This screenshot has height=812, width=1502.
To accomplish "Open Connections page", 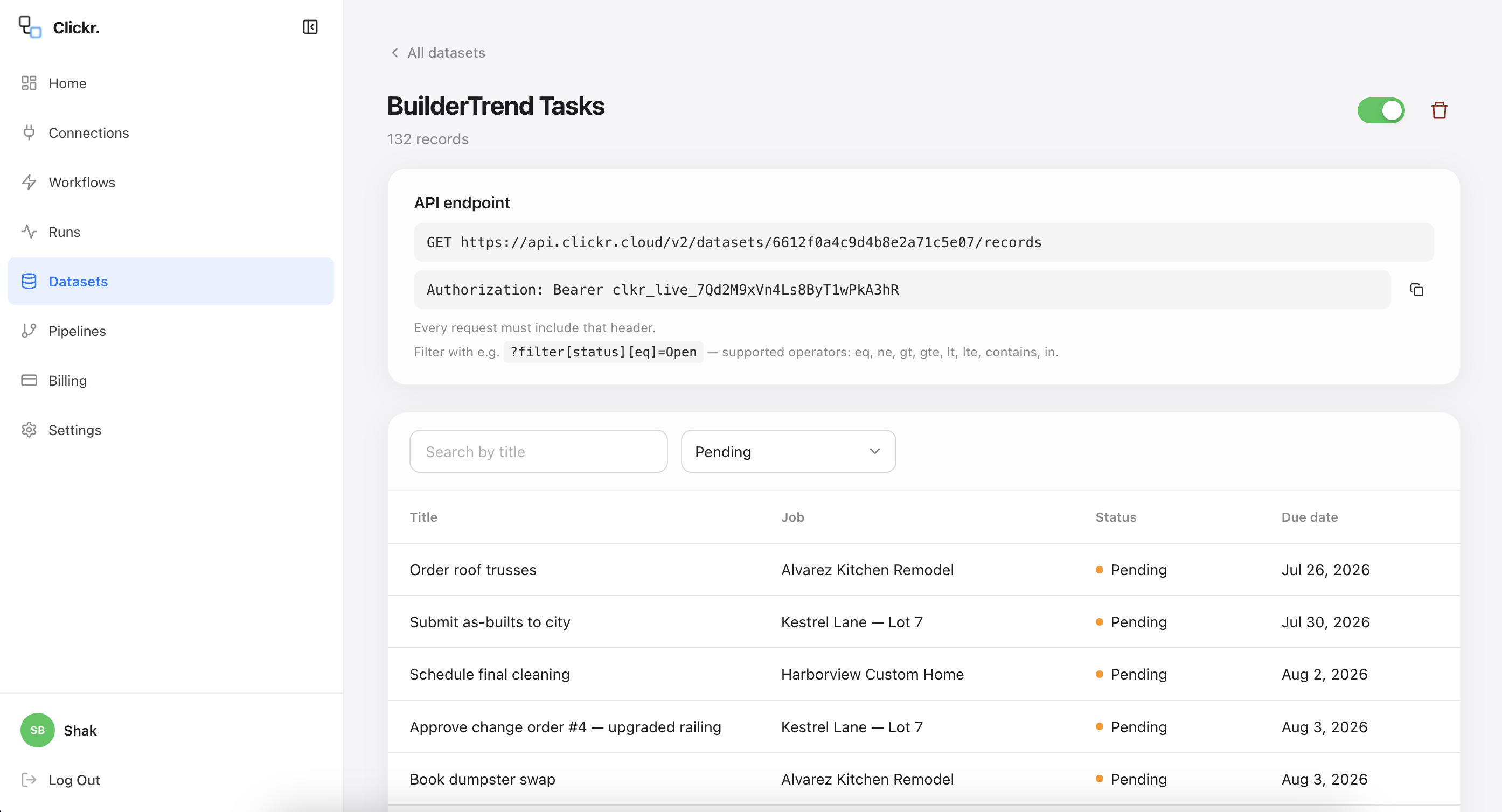I will [170, 133].
